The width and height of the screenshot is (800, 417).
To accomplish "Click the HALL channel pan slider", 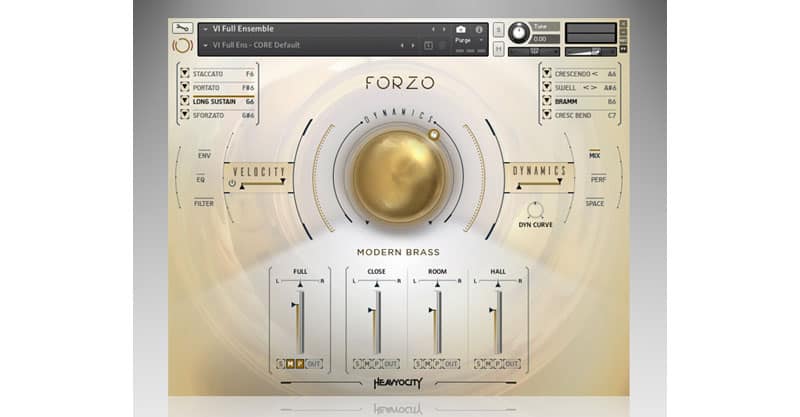I will tap(498, 282).
